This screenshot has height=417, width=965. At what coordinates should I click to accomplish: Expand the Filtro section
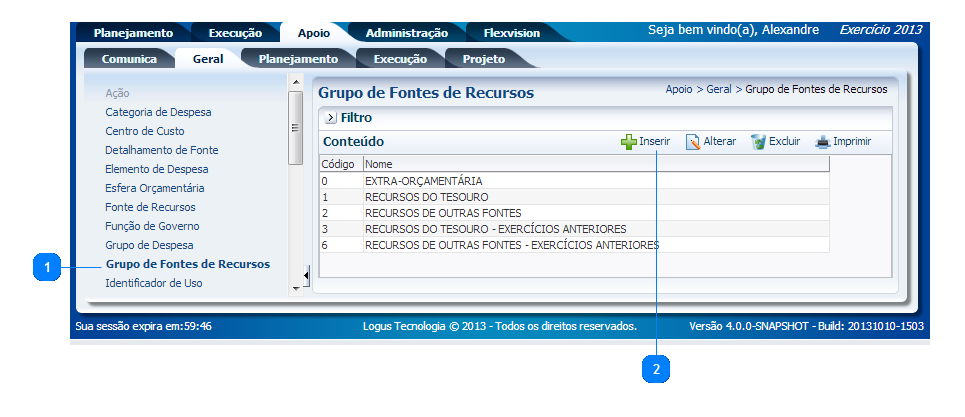[x=330, y=118]
